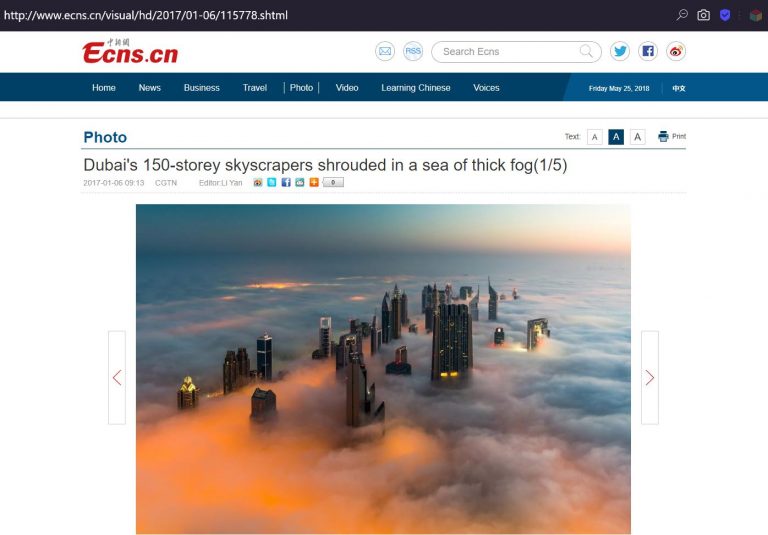Click the share count box showing 0

333,182
